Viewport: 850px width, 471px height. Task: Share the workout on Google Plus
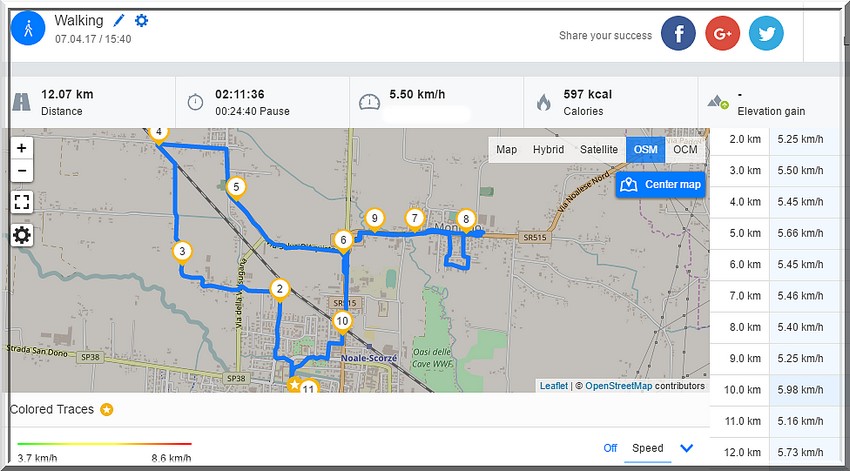(x=722, y=34)
